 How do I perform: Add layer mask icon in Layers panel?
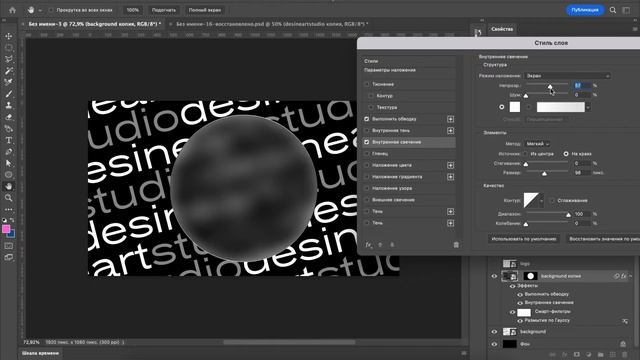(576, 355)
